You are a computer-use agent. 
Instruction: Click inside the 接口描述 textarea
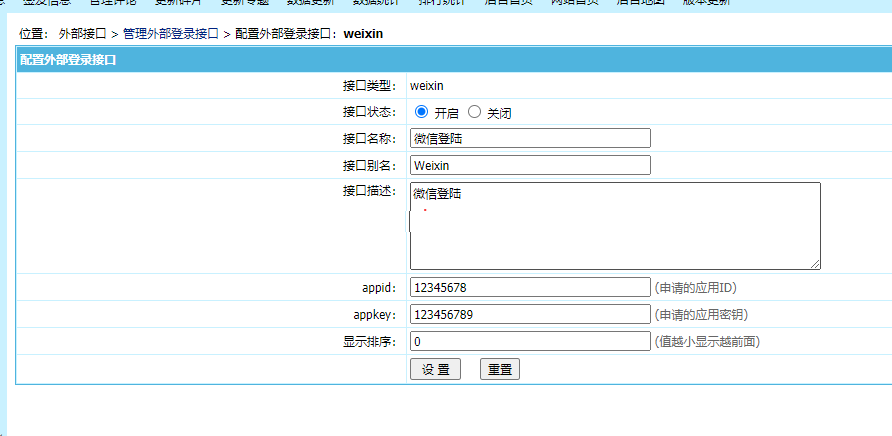tap(615, 226)
